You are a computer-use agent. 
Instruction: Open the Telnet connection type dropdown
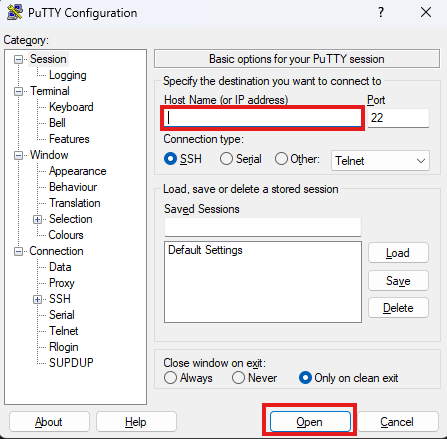coord(380,161)
